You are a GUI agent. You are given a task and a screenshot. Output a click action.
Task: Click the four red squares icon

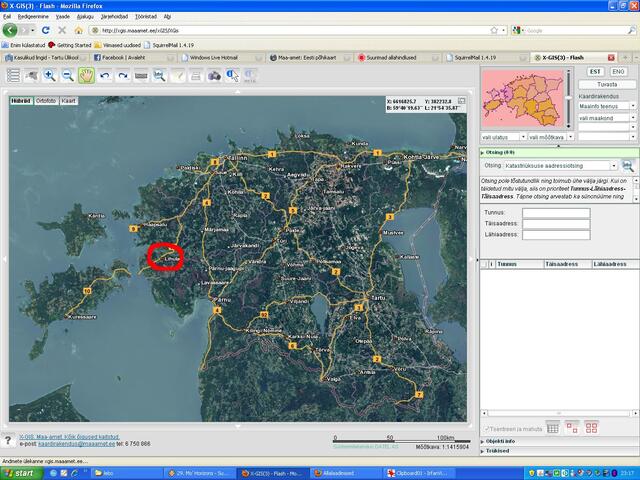[591, 428]
